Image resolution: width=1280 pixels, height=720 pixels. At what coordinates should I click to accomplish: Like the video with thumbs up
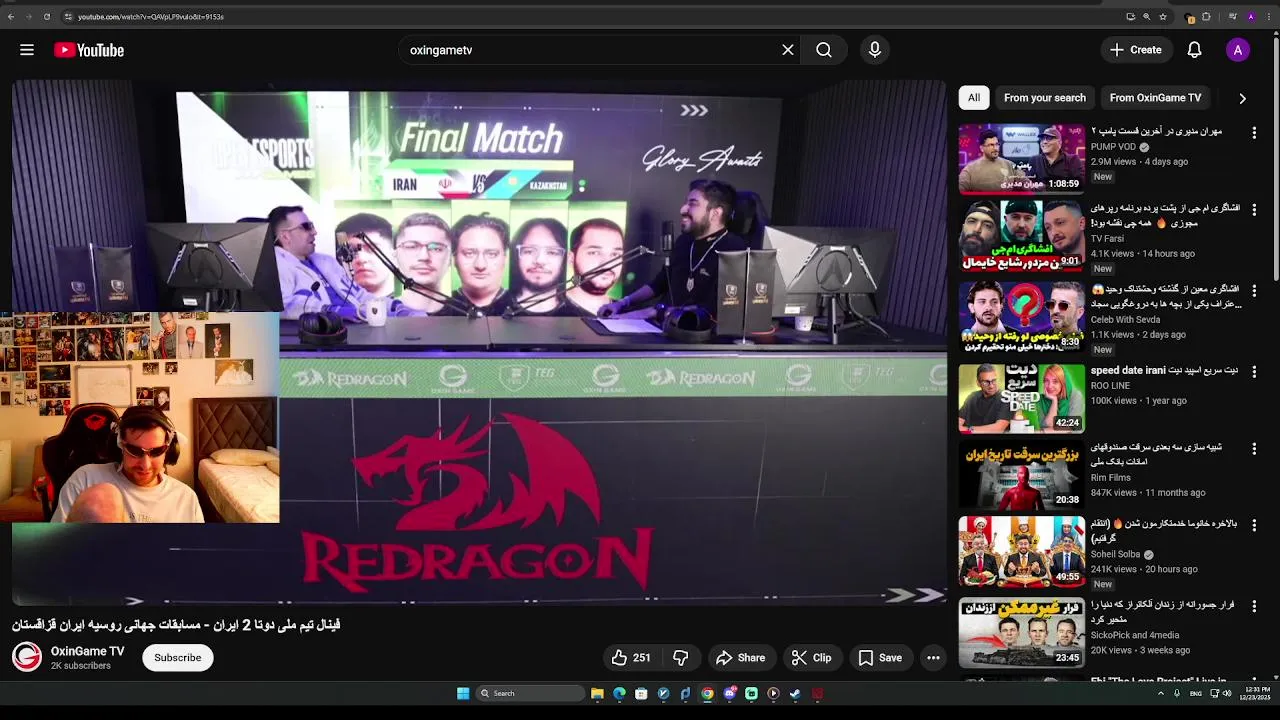coord(631,658)
